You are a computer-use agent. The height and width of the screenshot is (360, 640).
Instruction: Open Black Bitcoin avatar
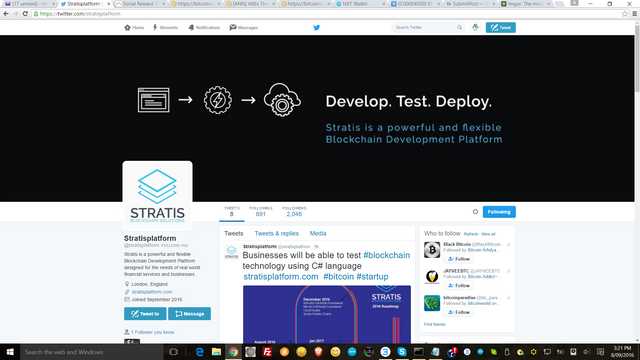[432, 250]
